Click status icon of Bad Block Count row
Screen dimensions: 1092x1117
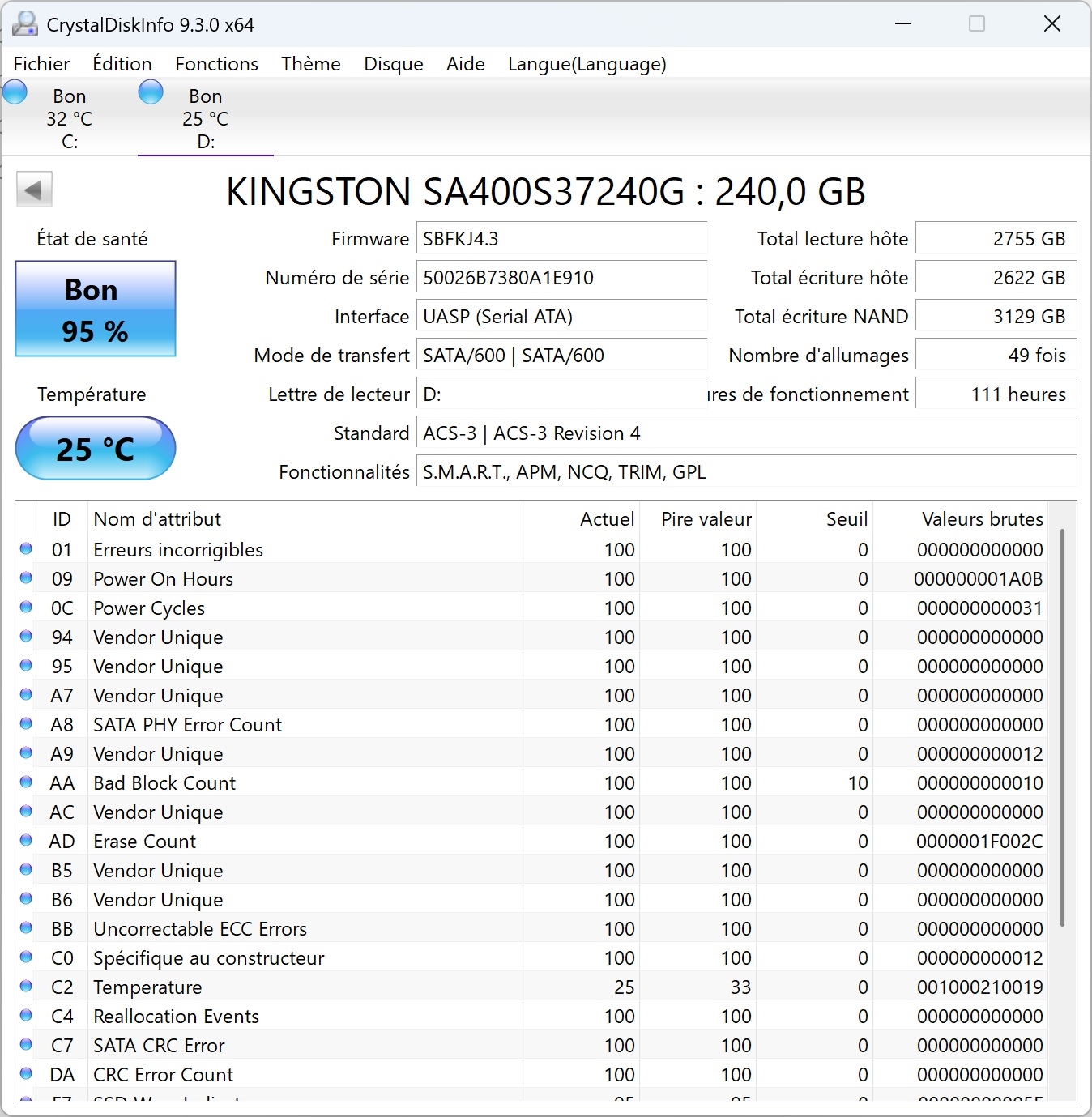point(26,782)
